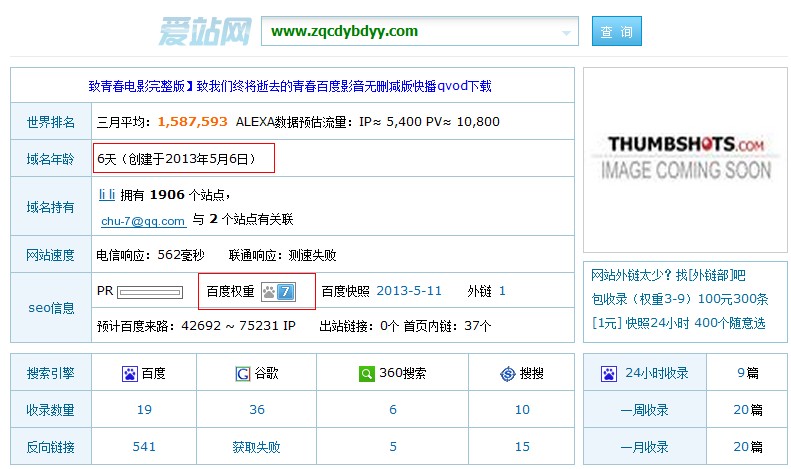Click the Baidu paw icon in search engines
This screenshot has width=791, height=469.
pos(129,374)
